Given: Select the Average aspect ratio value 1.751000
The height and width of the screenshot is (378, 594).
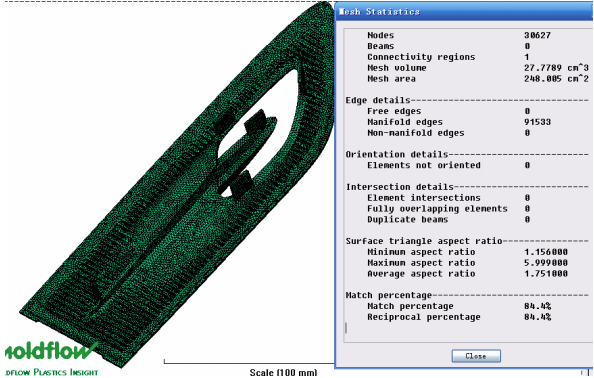Looking at the screenshot, I should pyautogui.click(x=546, y=274).
